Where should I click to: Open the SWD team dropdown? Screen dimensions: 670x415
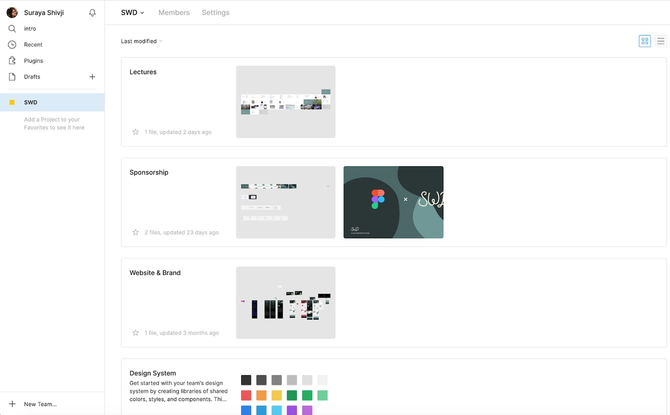[x=132, y=13]
